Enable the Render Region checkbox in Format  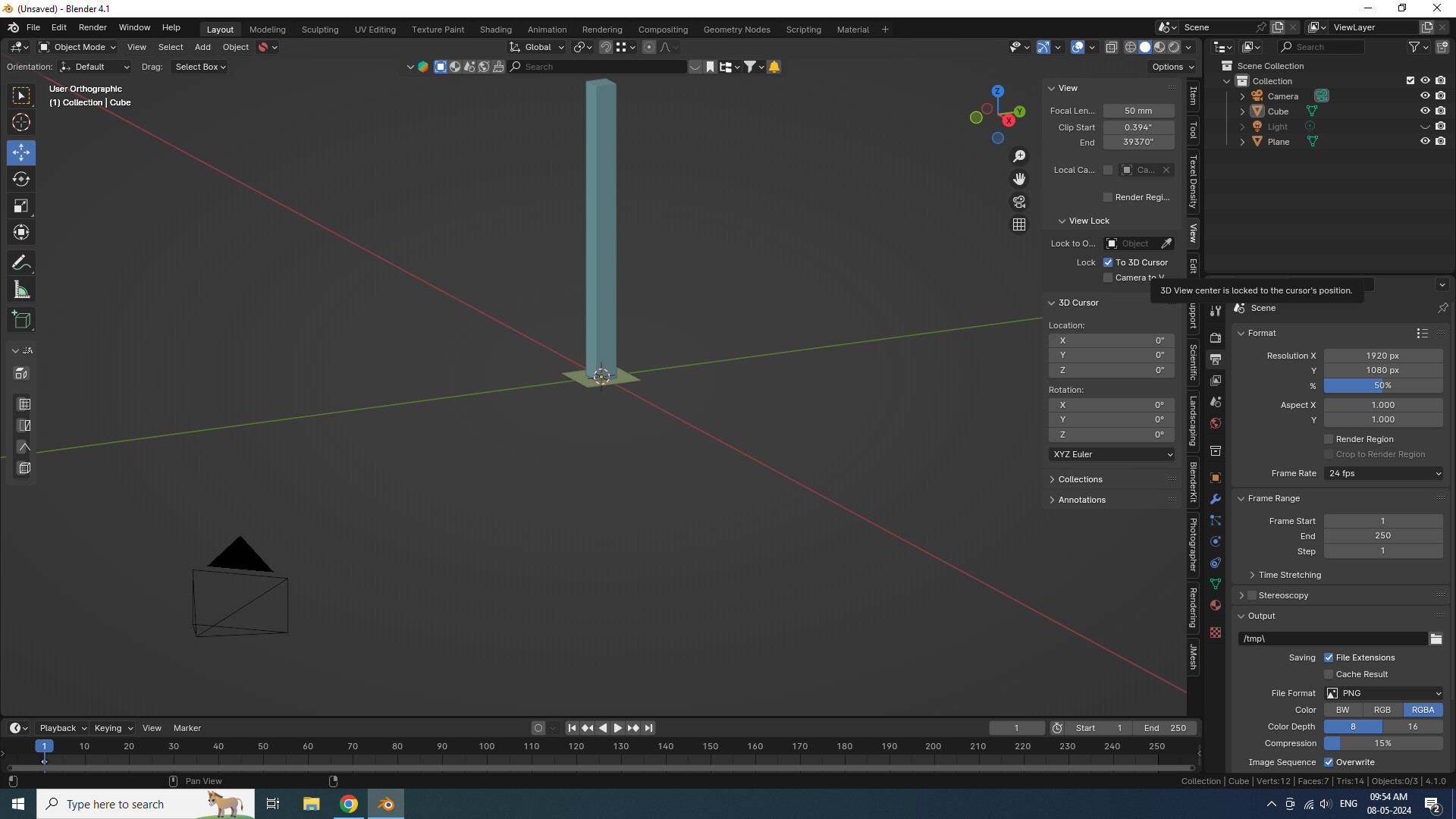tap(1329, 439)
